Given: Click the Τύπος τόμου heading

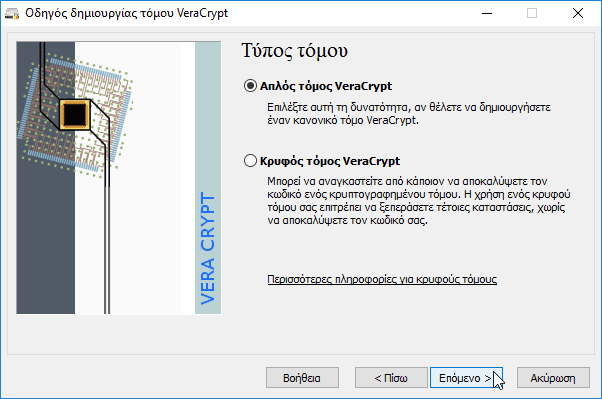Looking at the screenshot, I should pyautogui.click(x=294, y=50).
